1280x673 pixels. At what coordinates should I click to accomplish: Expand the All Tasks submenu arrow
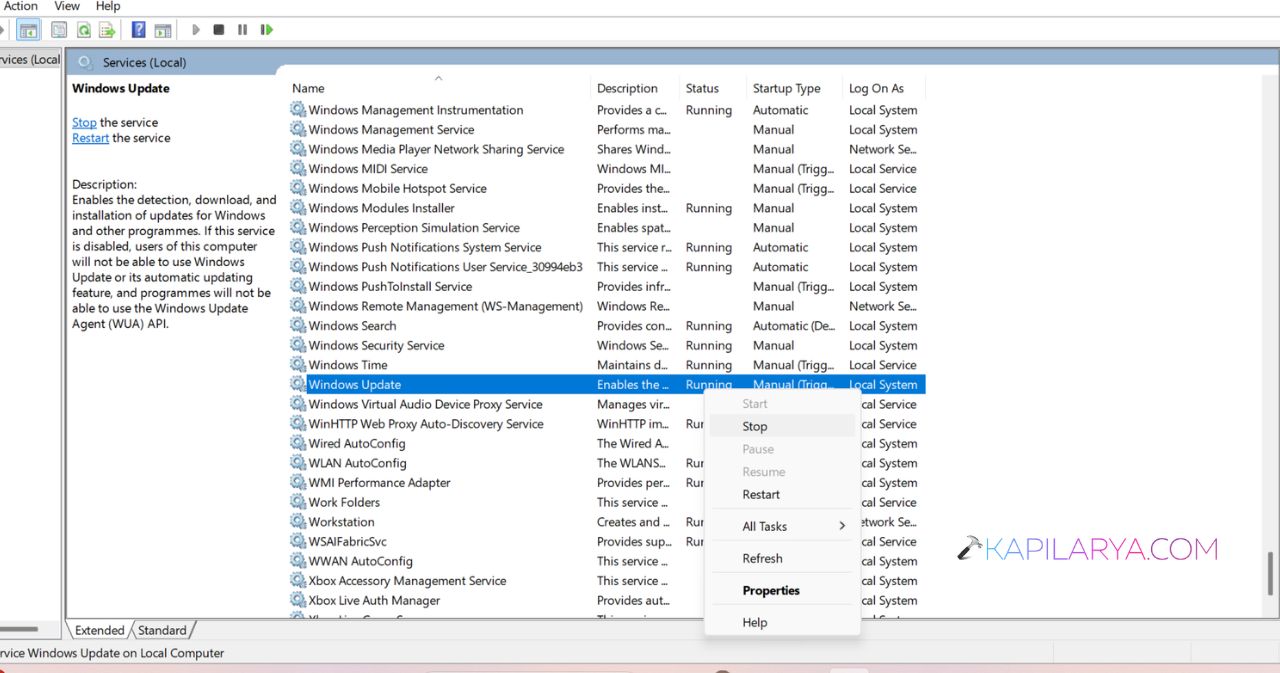click(x=842, y=526)
